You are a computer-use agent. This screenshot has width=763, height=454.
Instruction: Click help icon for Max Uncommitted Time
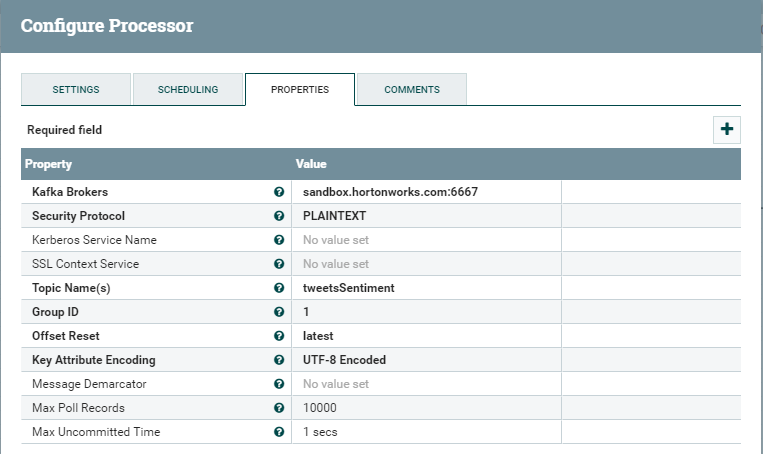pos(279,432)
